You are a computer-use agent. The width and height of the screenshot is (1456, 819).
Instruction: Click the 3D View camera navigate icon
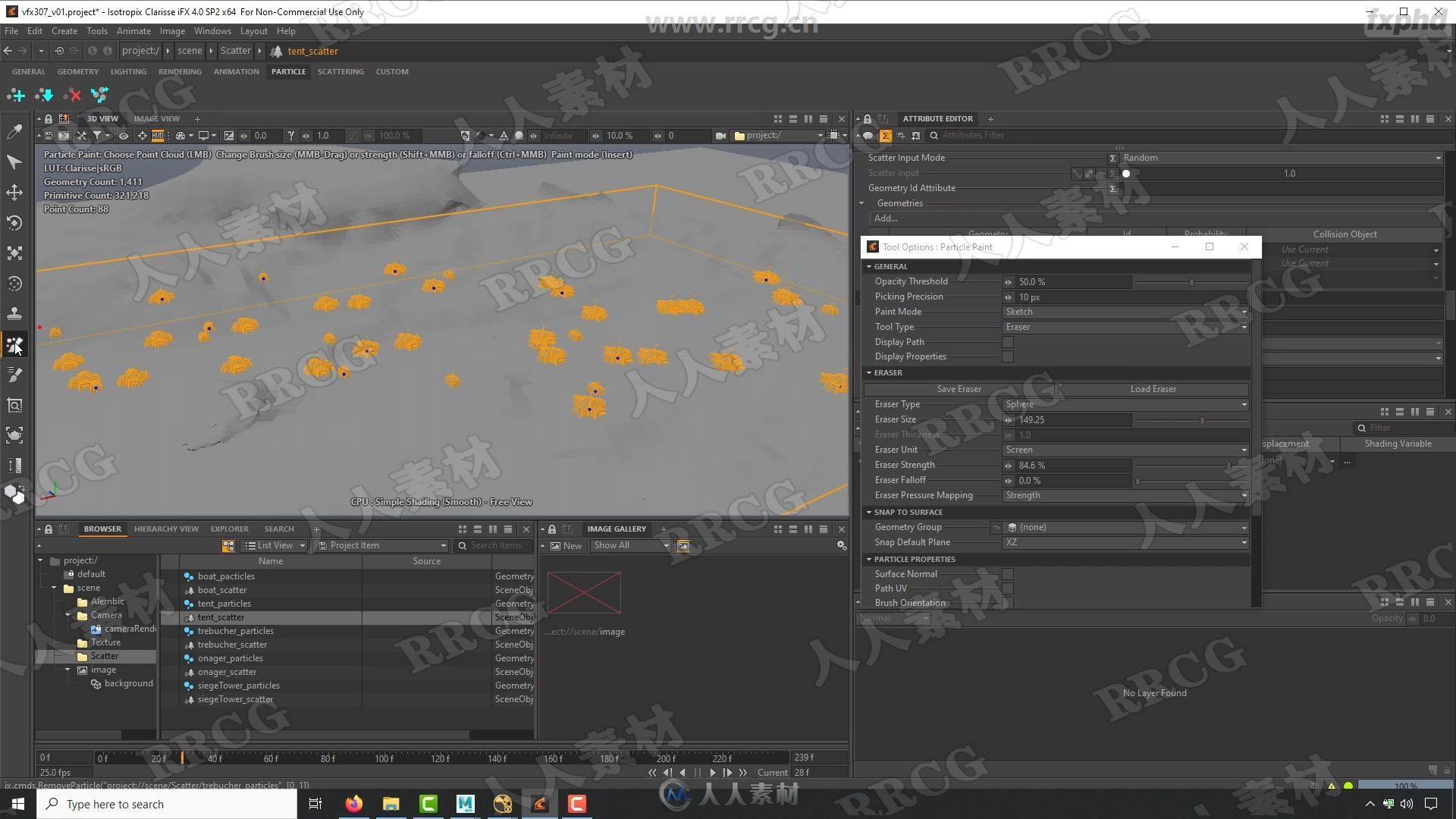click(720, 135)
